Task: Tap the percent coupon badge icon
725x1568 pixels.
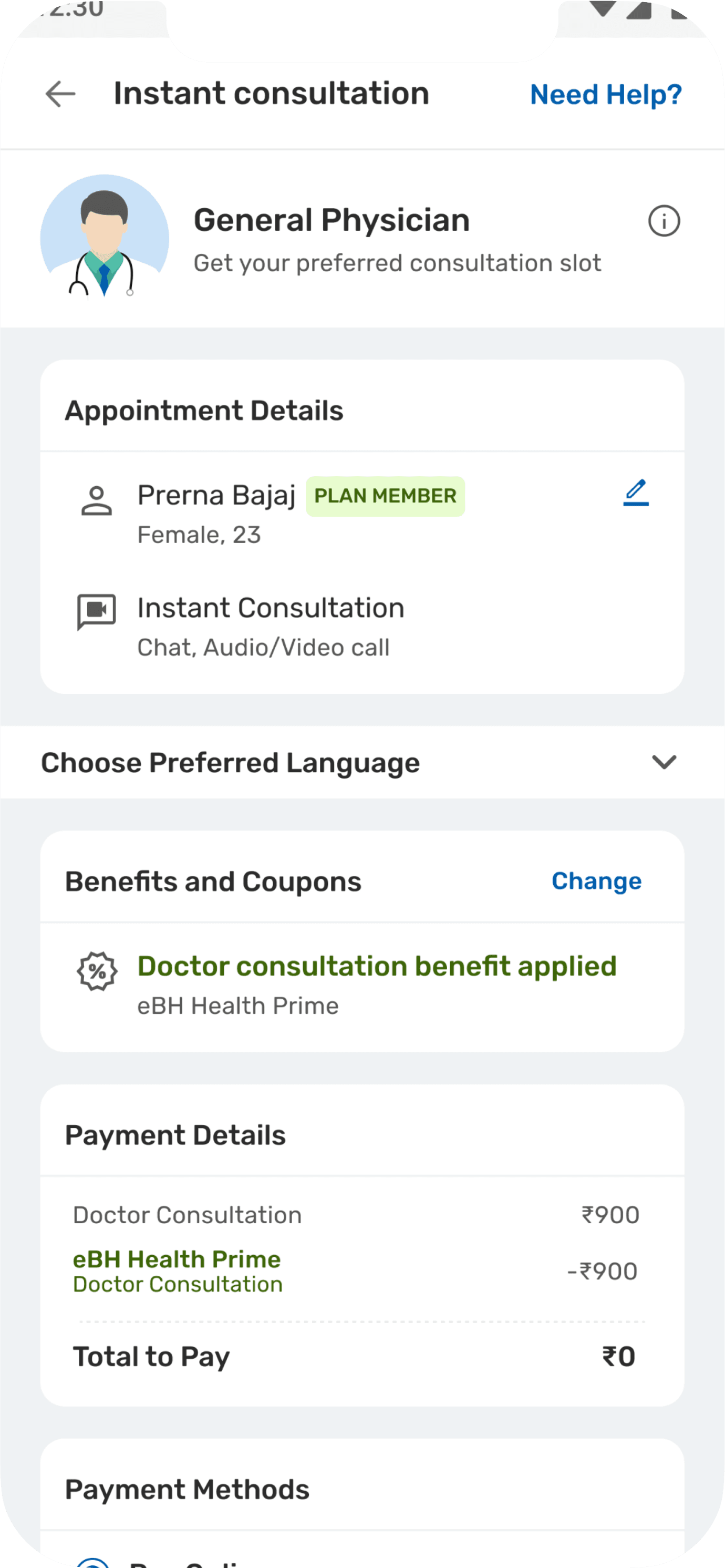Action: coord(97,971)
